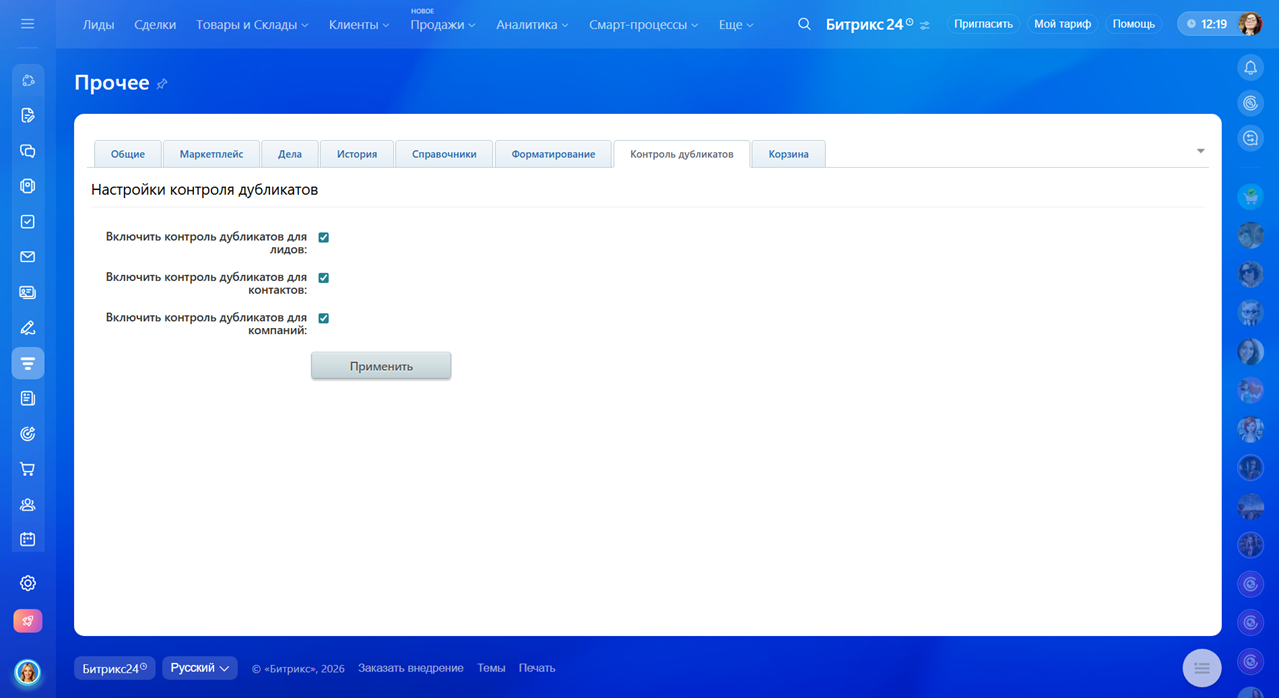Switch to the Корзина tab
1279x698 pixels.
click(788, 154)
